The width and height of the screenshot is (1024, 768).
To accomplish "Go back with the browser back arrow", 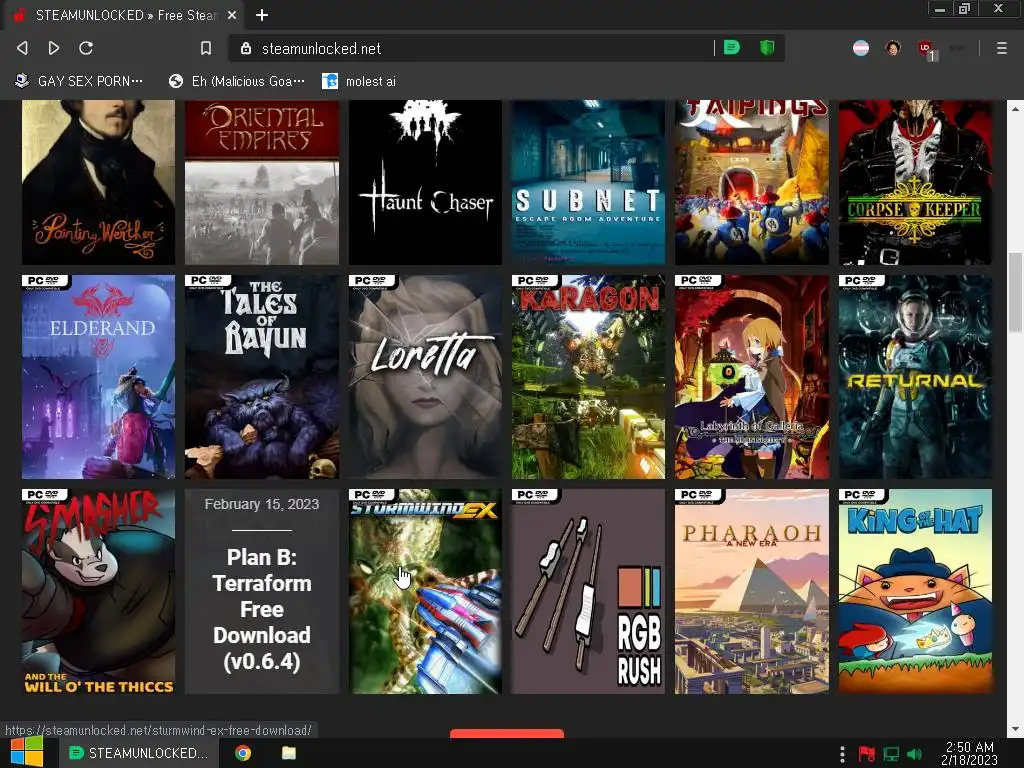I will pos(22,48).
